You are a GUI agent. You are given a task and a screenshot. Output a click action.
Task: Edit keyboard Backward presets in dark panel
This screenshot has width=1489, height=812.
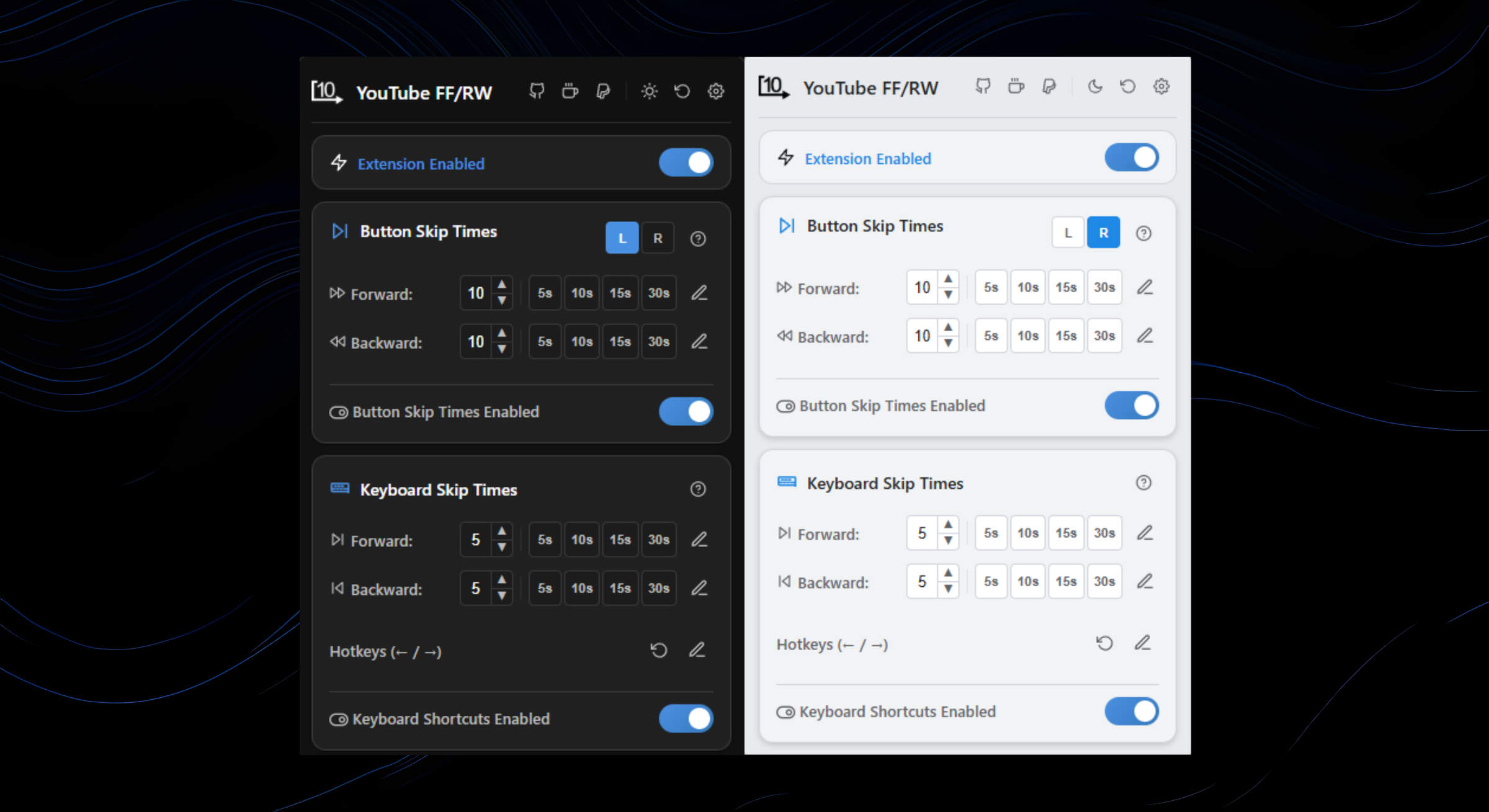(x=699, y=587)
